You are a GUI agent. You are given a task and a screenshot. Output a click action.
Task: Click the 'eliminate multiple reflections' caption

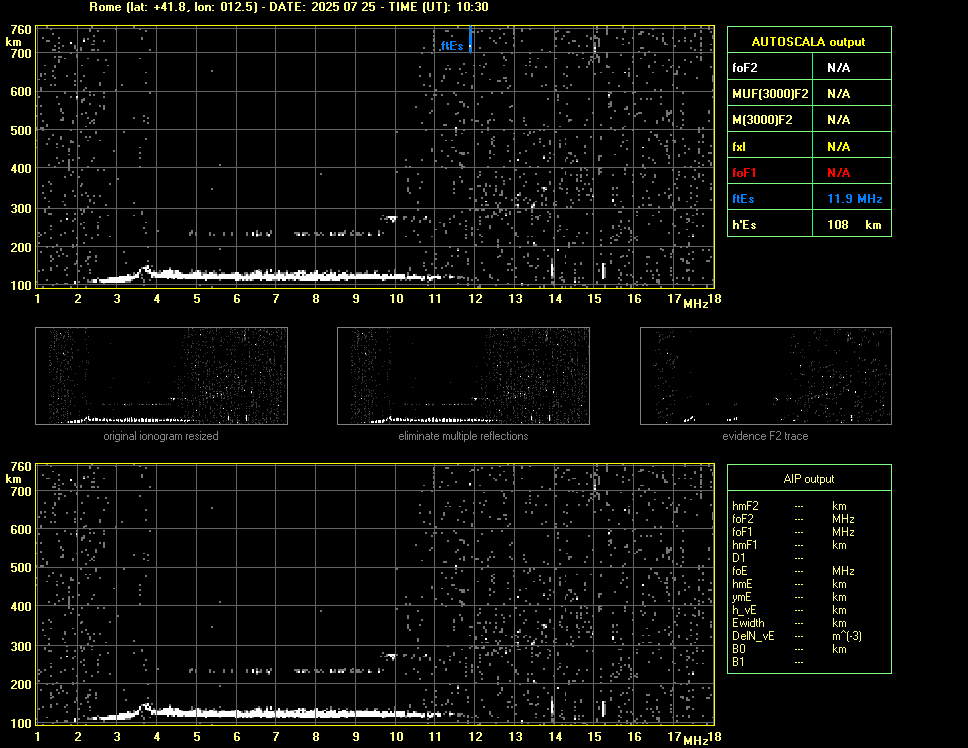[x=463, y=436]
